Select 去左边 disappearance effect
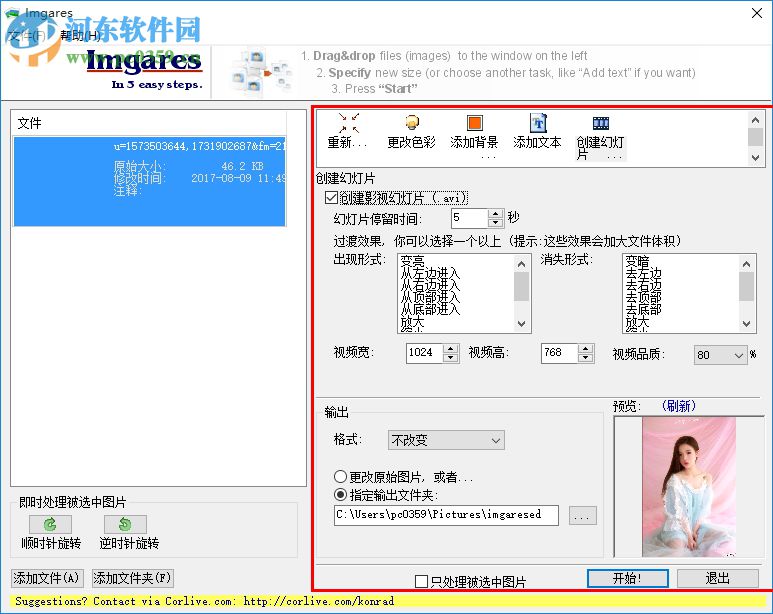773x614 pixels. [x=643, y=273]
